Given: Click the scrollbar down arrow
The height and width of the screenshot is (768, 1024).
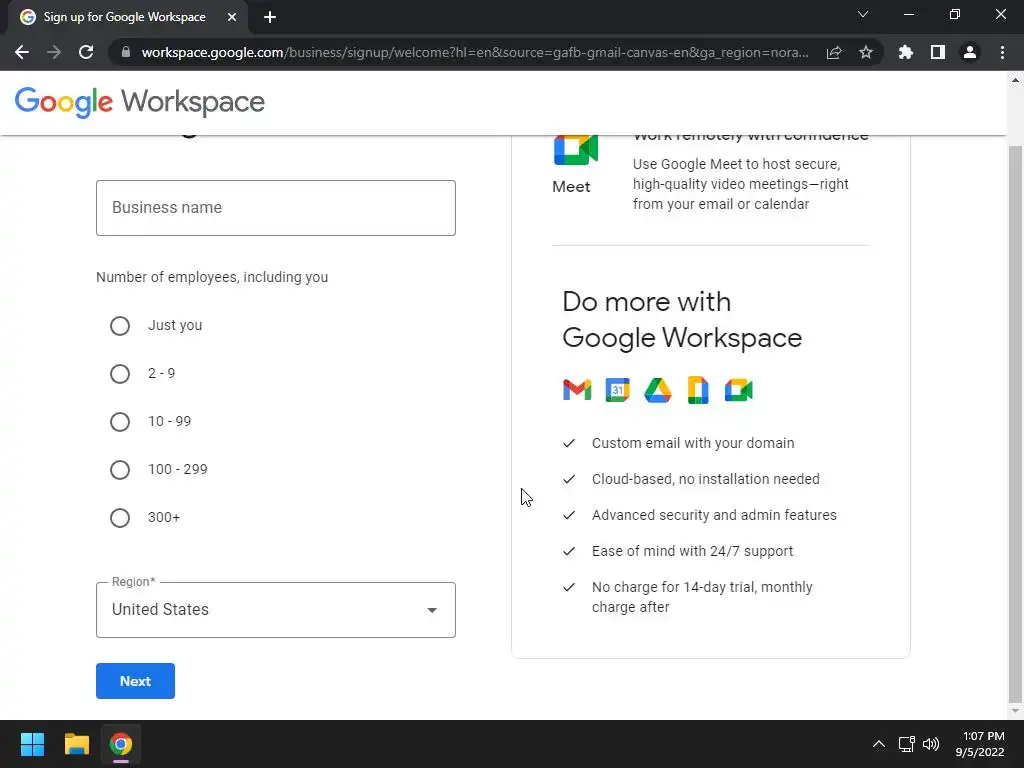Looking at the screenshot, I should pyautogui.click(x=1015, y=711).
